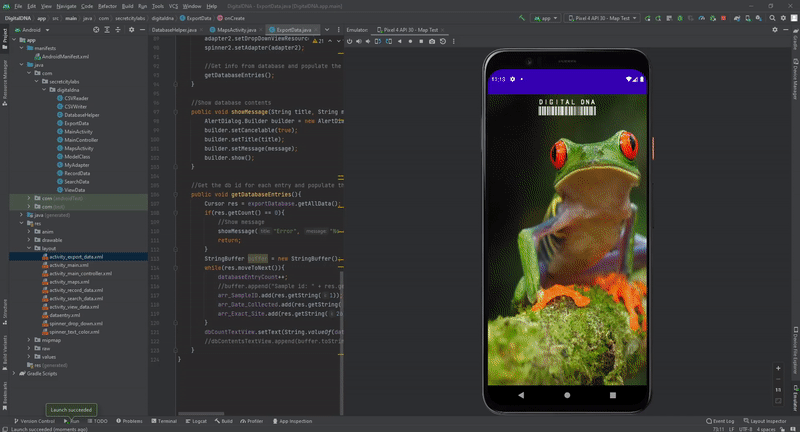
Task: Open IDE settings gear in main toolbar
Action: point(783,18)
